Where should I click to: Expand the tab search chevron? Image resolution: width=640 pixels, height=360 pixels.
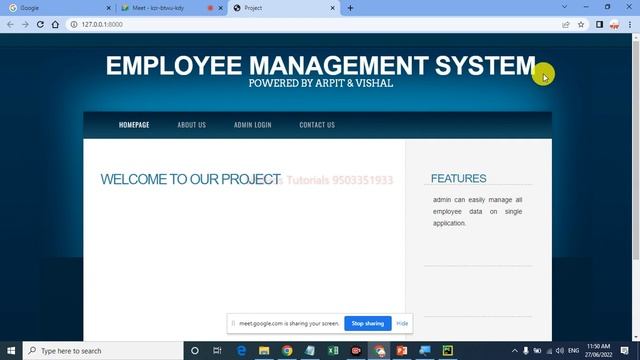tap(564, 7)
